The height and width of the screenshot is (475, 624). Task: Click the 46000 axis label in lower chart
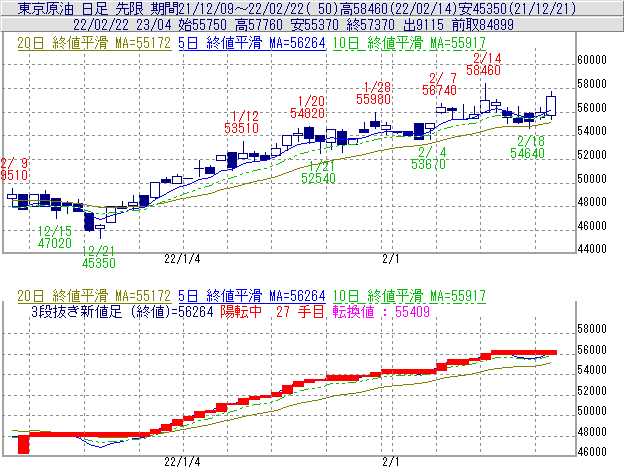pos(592,452)
